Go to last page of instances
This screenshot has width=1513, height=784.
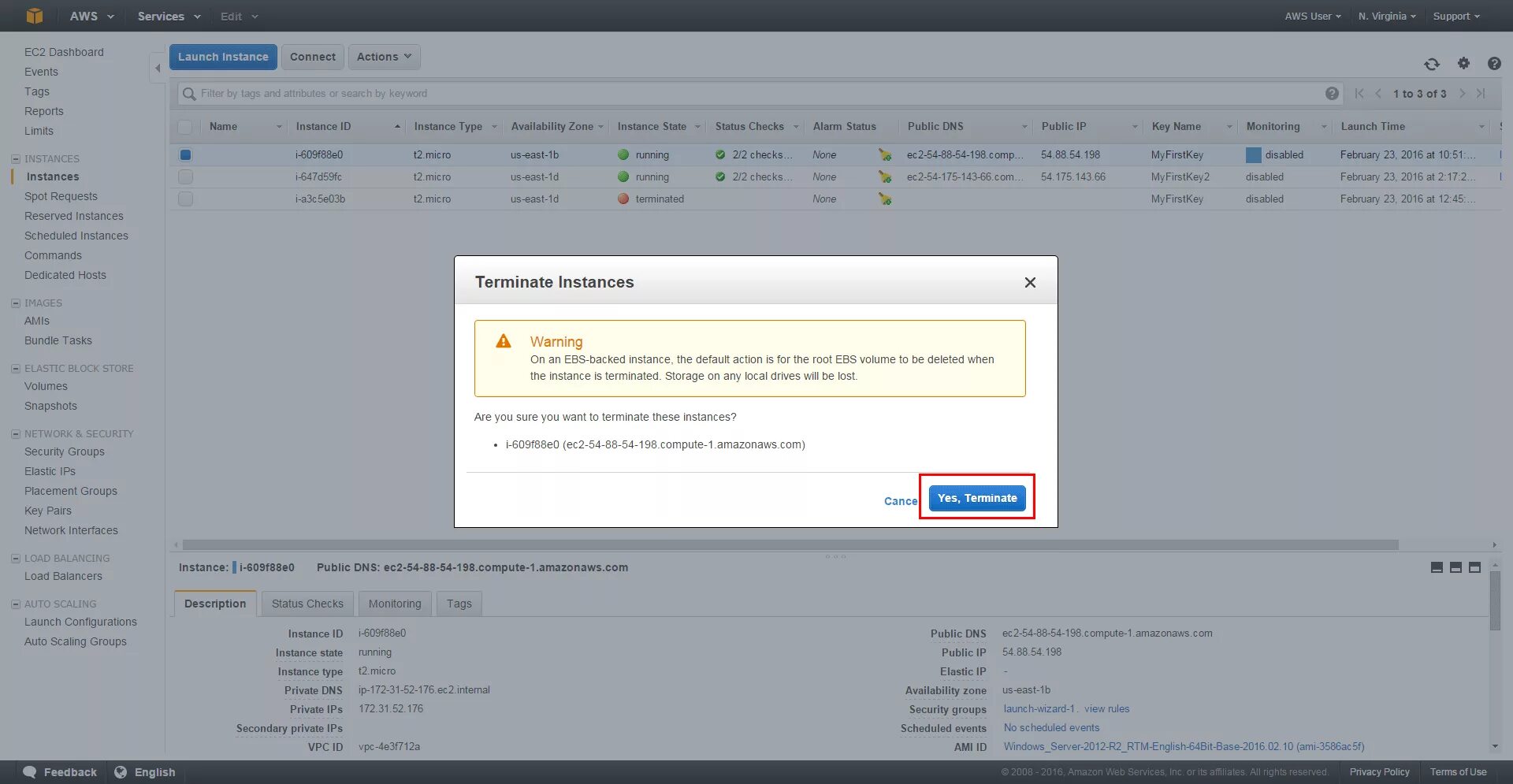[1481, 93]
